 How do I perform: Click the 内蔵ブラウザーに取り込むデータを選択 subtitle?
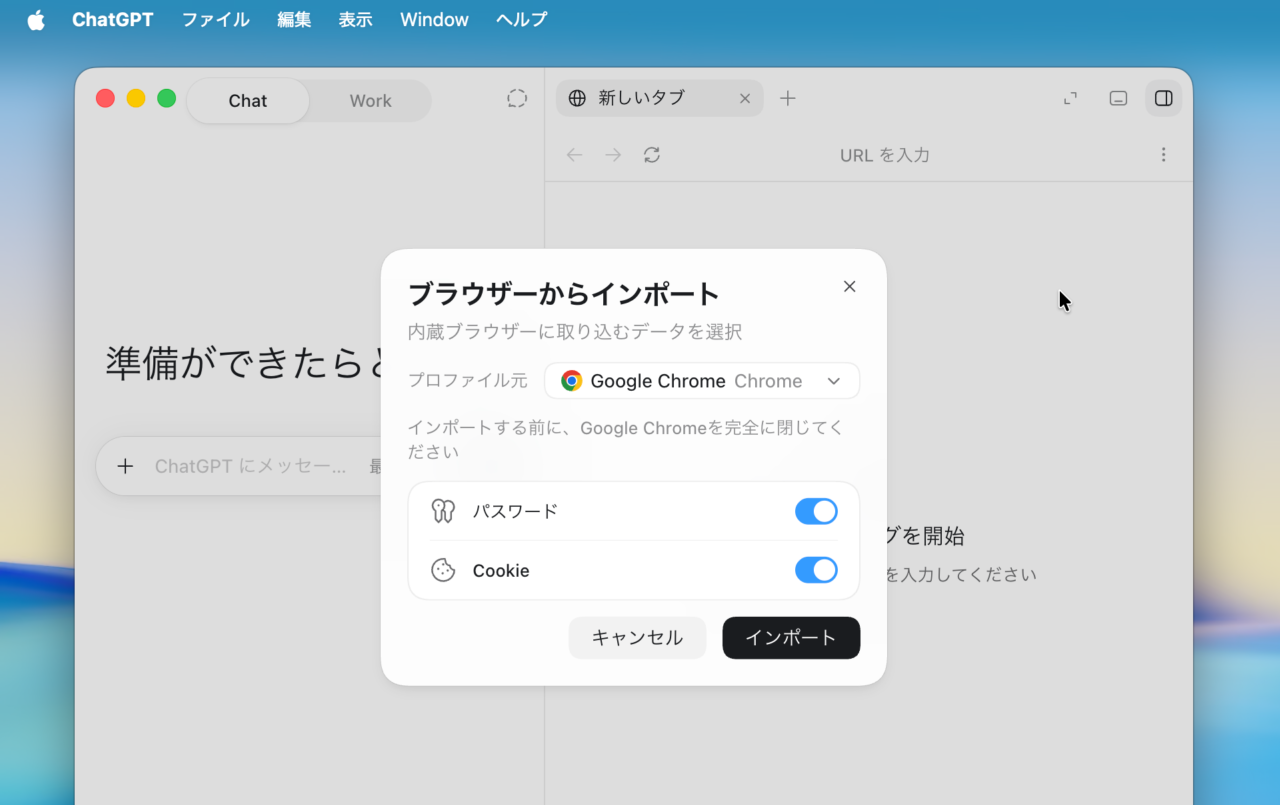(x=575, y=332)
